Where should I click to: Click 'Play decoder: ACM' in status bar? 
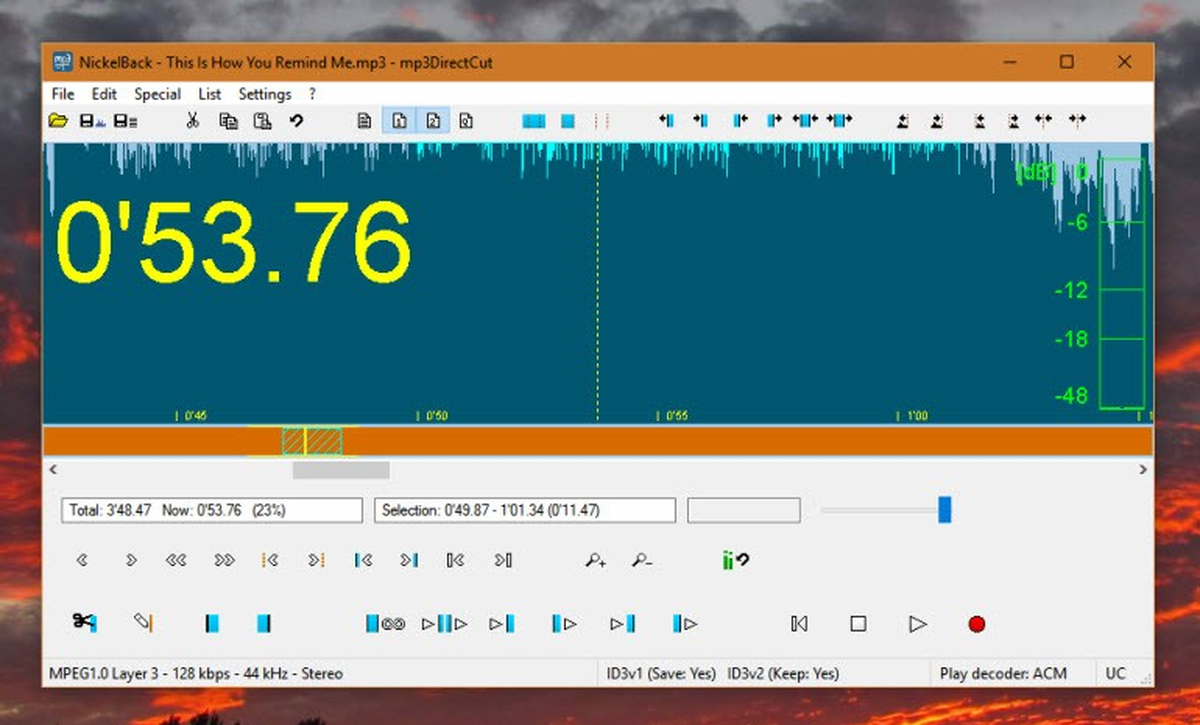tap(1003, 674)
